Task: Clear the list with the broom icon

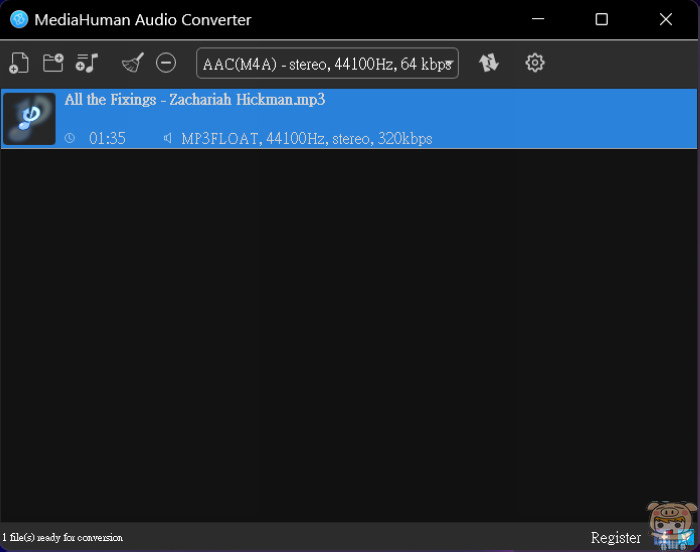Action: 133,63
